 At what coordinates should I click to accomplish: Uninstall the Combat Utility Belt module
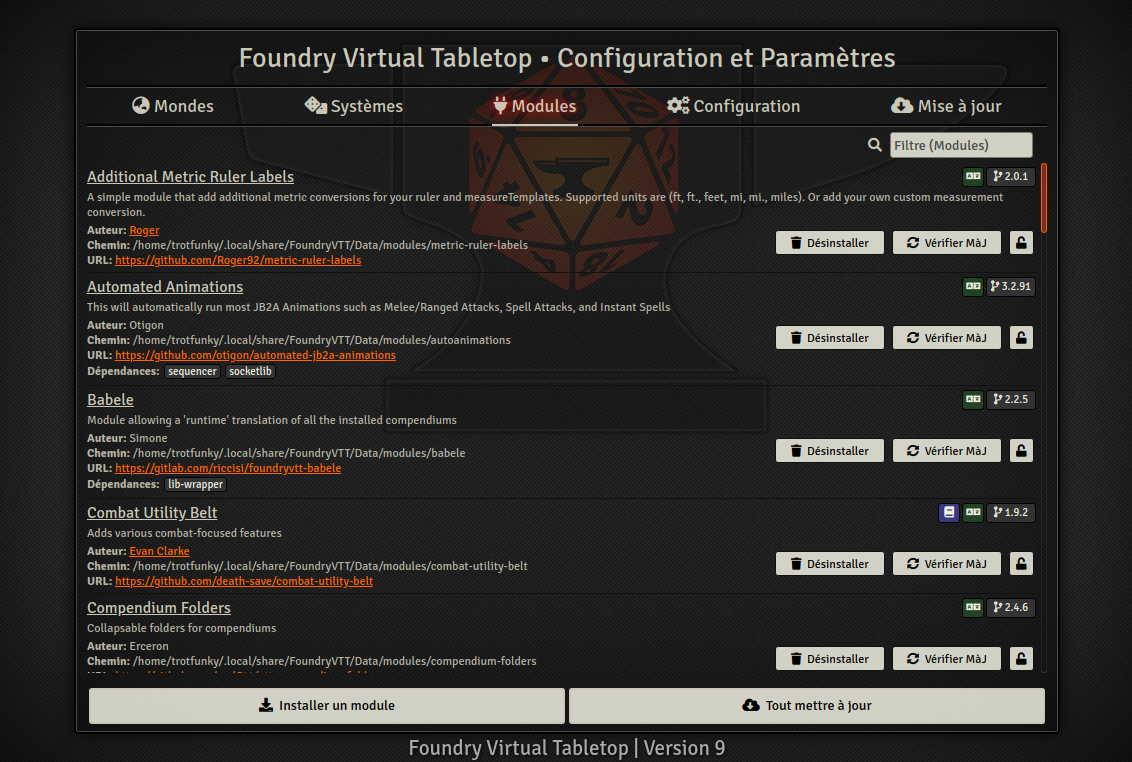pos(830,564)
